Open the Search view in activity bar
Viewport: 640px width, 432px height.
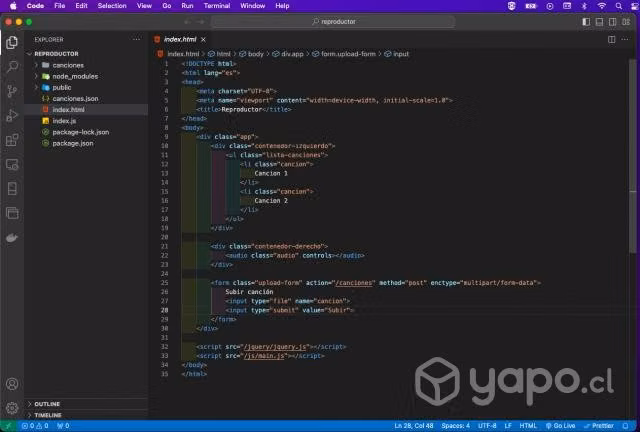pos(12,67)
